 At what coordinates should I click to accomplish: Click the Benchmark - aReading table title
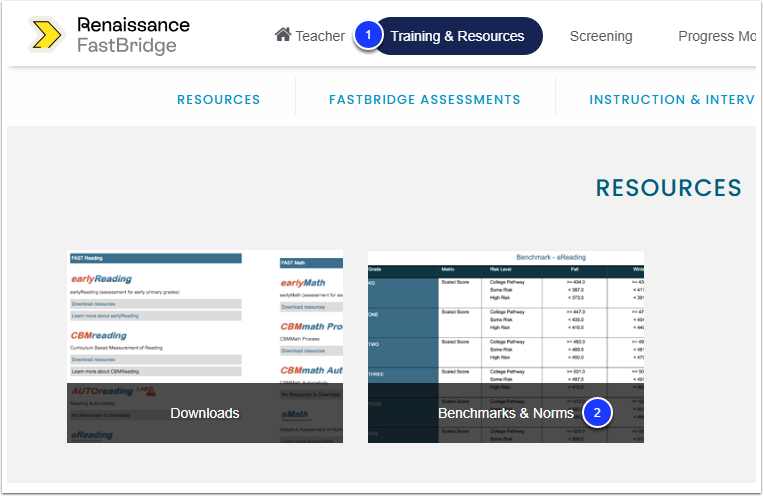point(551,257)
